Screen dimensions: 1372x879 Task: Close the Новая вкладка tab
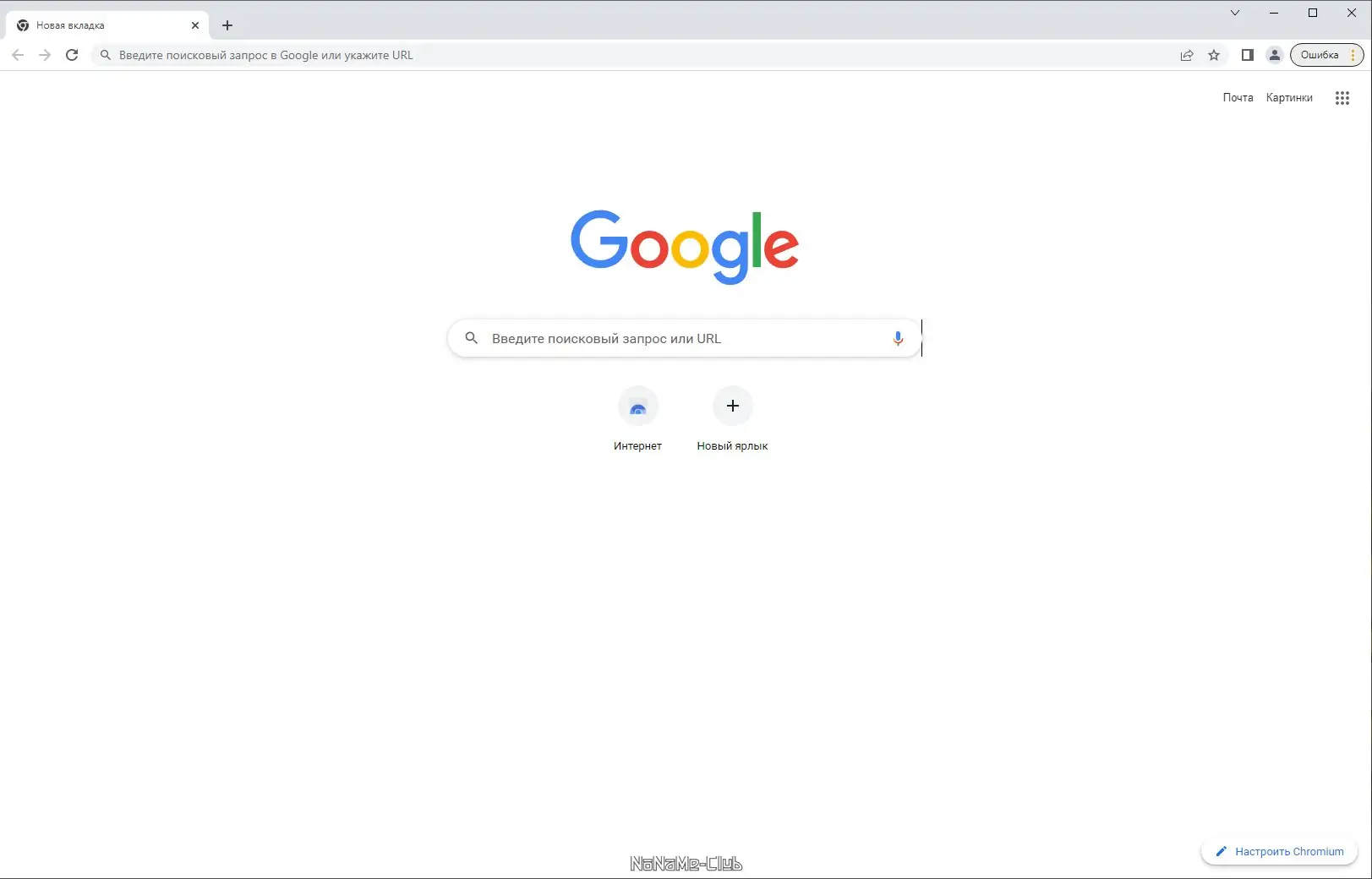click(195, 25)
